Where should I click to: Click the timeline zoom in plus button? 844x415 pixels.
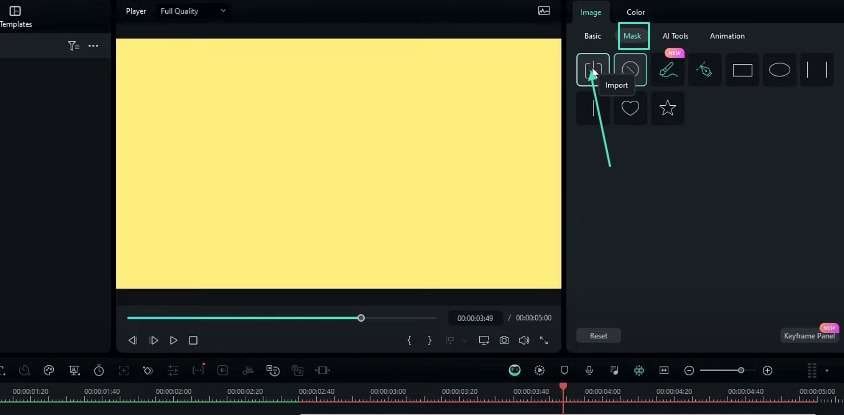pyautogui.click(x=768, y=370)
